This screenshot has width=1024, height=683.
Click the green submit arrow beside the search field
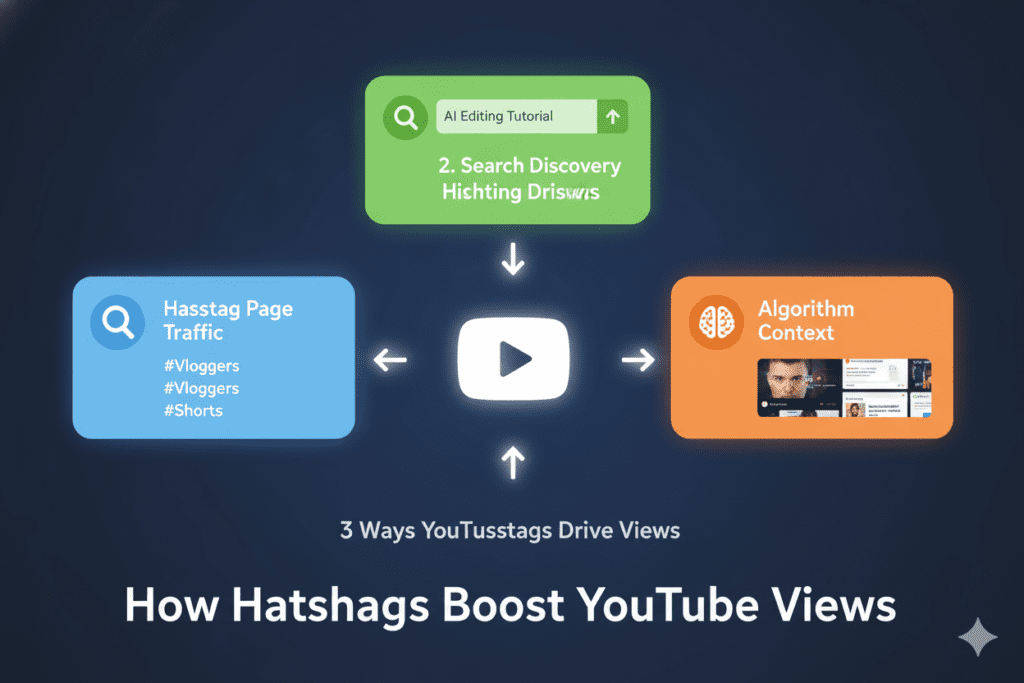(612, 116)
